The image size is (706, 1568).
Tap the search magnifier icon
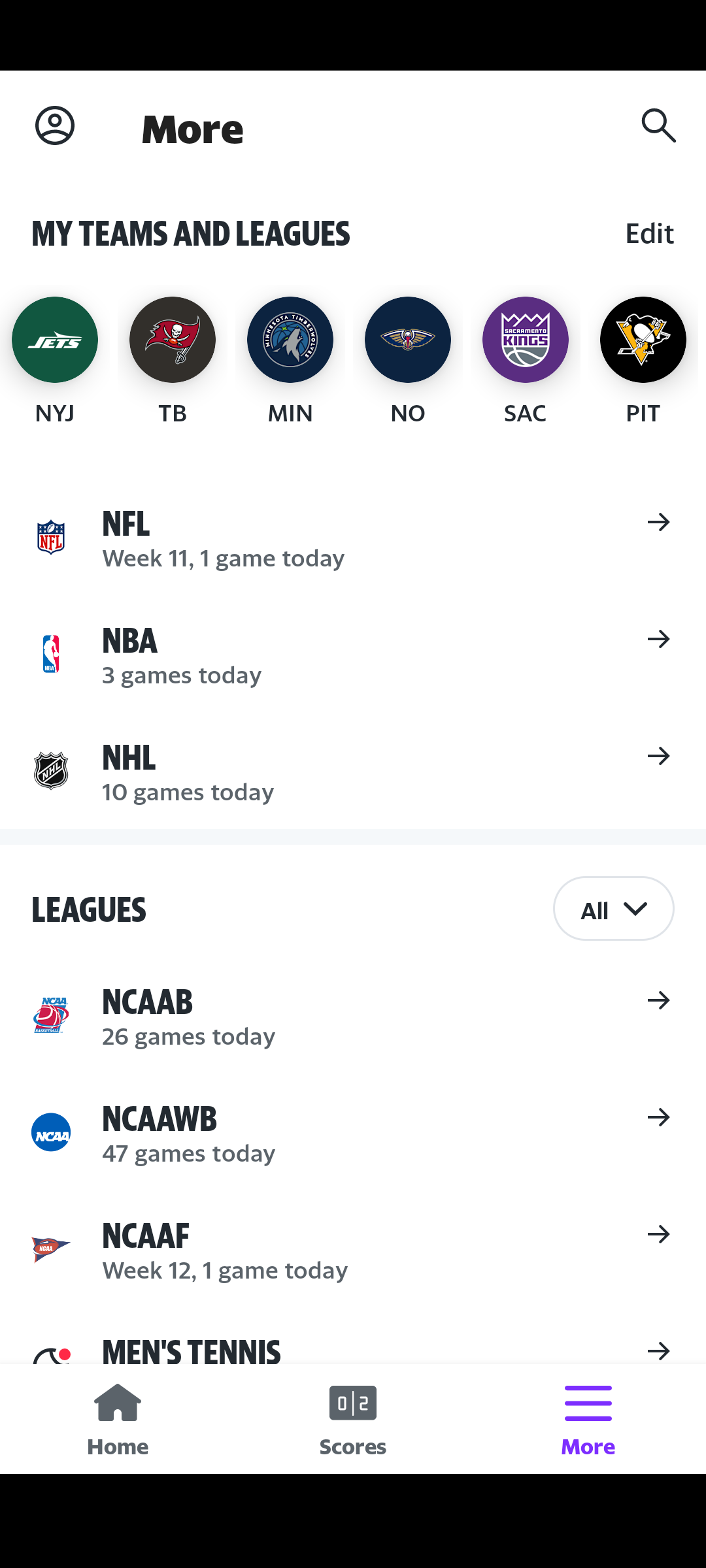tap(658, 125)
